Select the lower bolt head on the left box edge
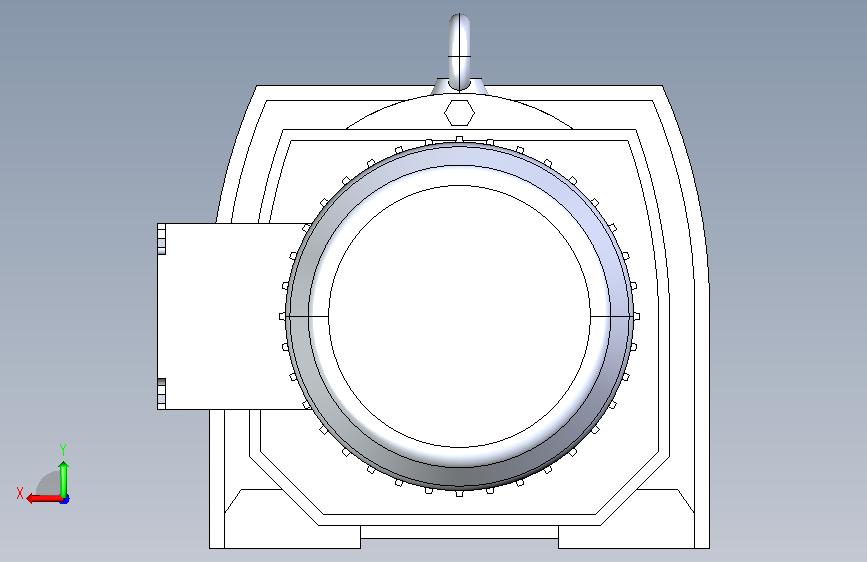 [161, 394]
